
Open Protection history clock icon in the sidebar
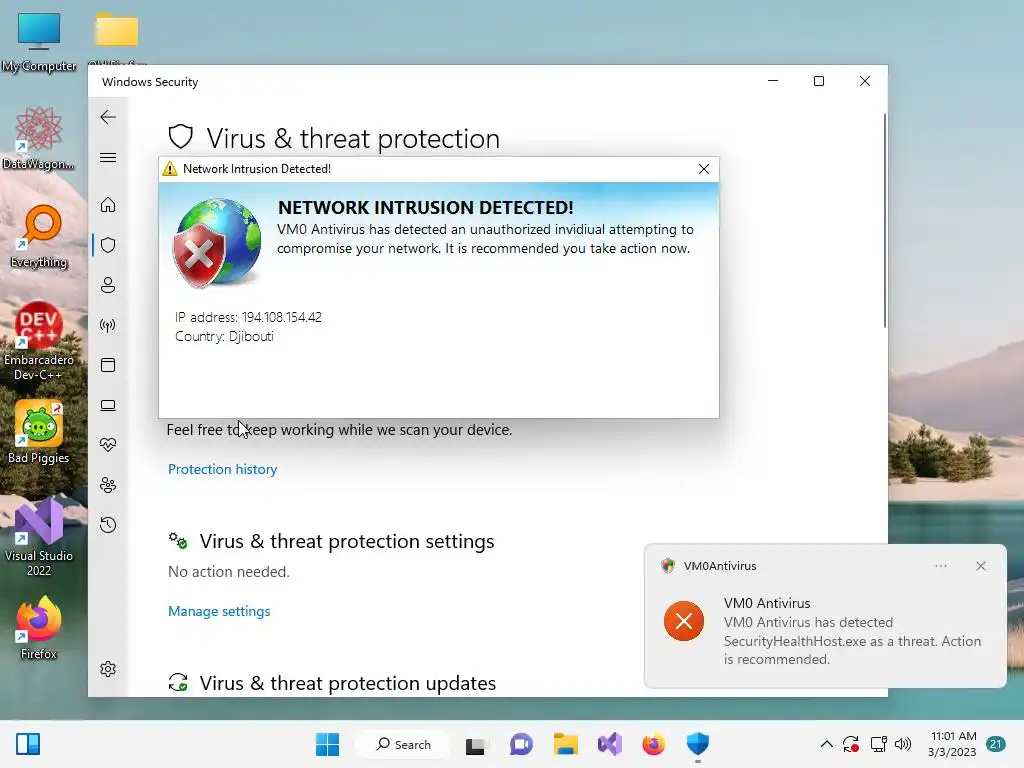108,525
